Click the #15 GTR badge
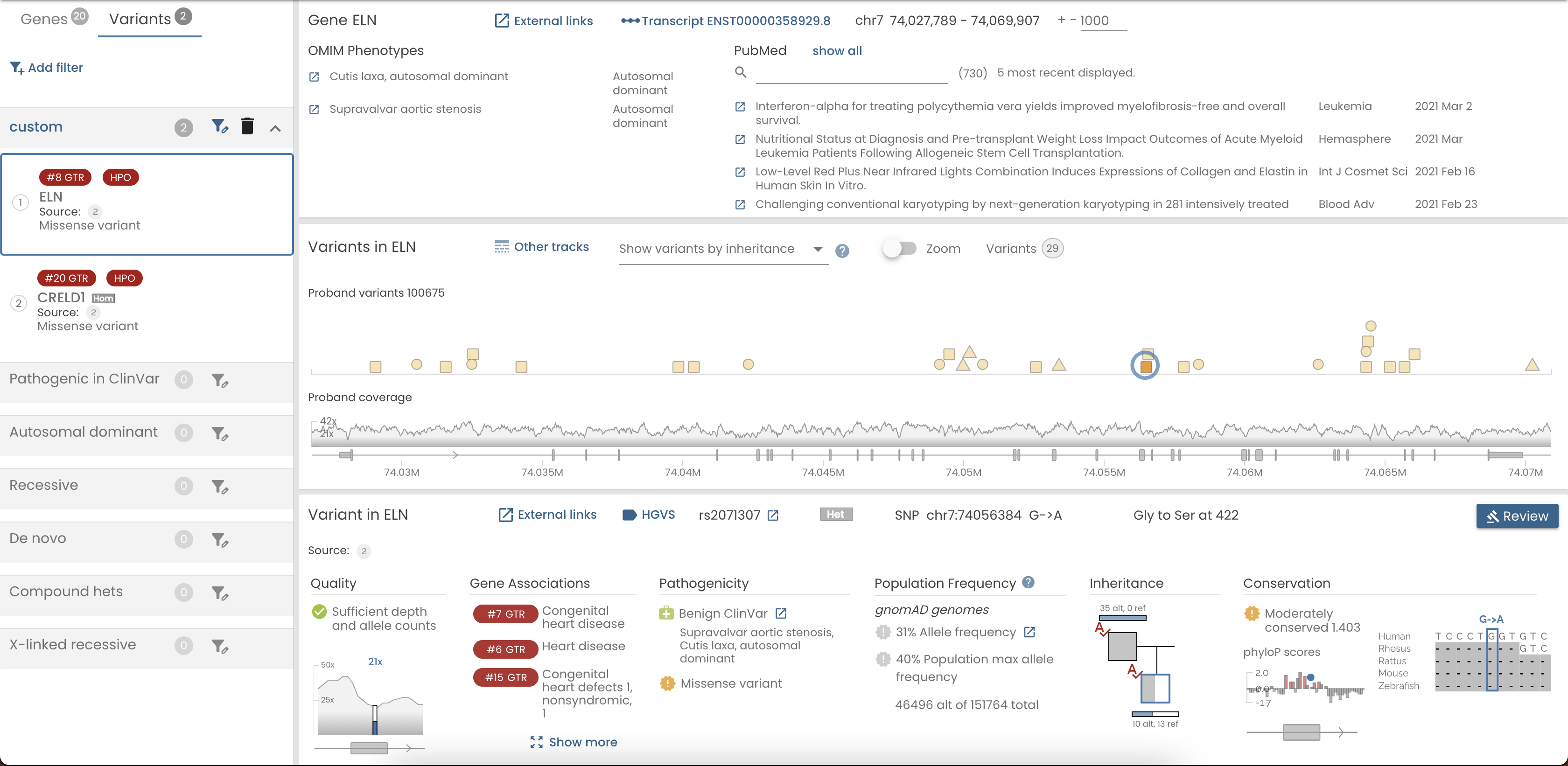Viewport: 1568px width, 766px height. point(505,678)
